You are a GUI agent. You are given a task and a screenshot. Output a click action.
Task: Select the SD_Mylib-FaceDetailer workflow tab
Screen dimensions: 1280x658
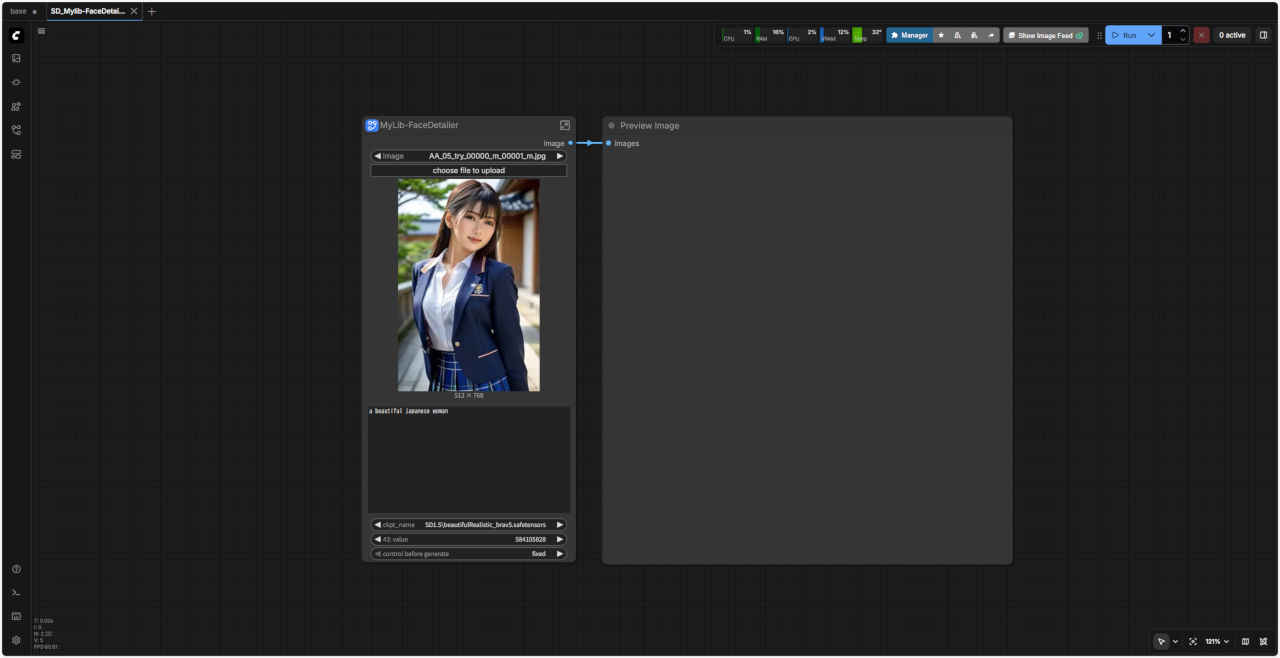coord(88,11)
